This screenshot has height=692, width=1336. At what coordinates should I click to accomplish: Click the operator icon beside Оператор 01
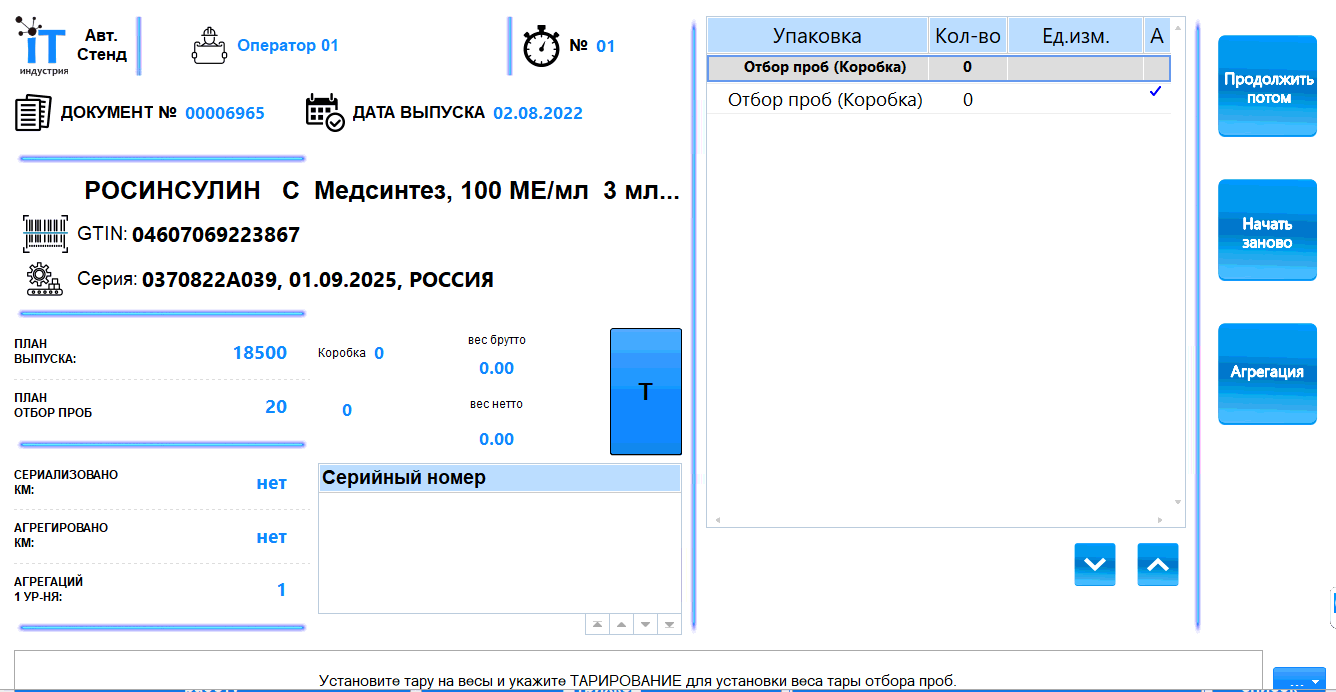click(208, 47)
